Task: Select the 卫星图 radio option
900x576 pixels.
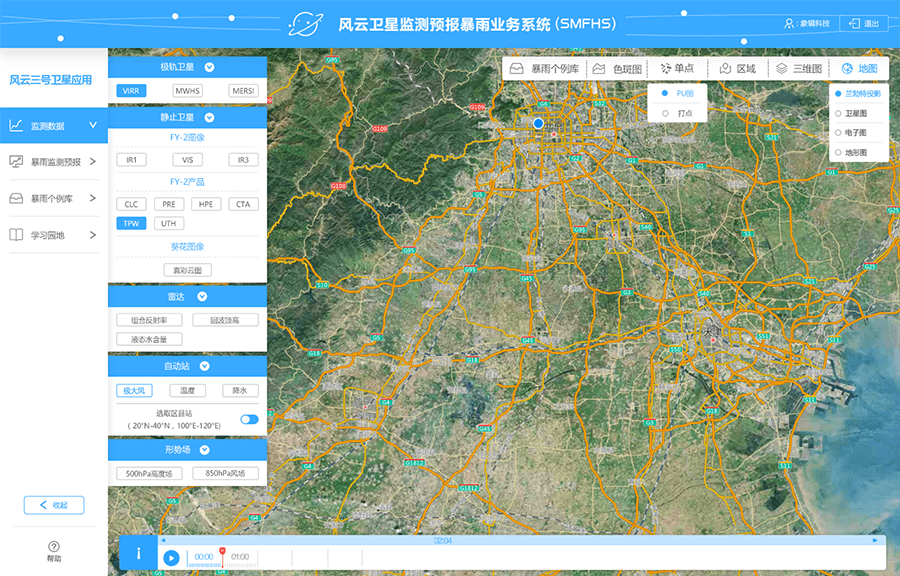Action: (x=838, y=112)
